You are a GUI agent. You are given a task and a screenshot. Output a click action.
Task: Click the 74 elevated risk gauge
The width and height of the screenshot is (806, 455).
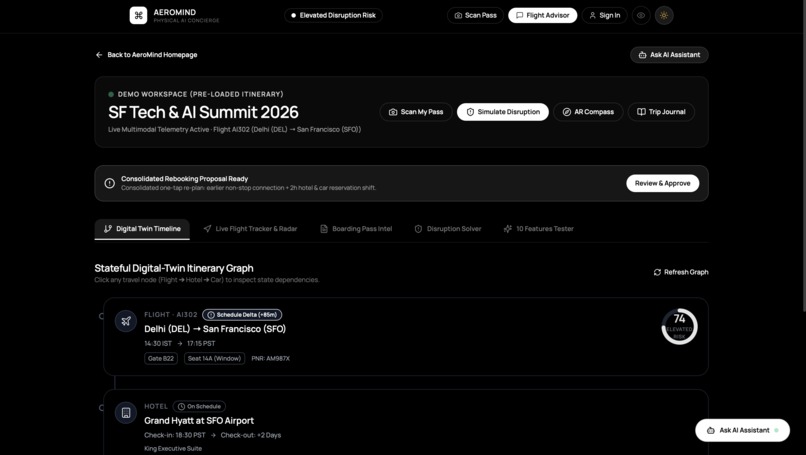[679, 326]
